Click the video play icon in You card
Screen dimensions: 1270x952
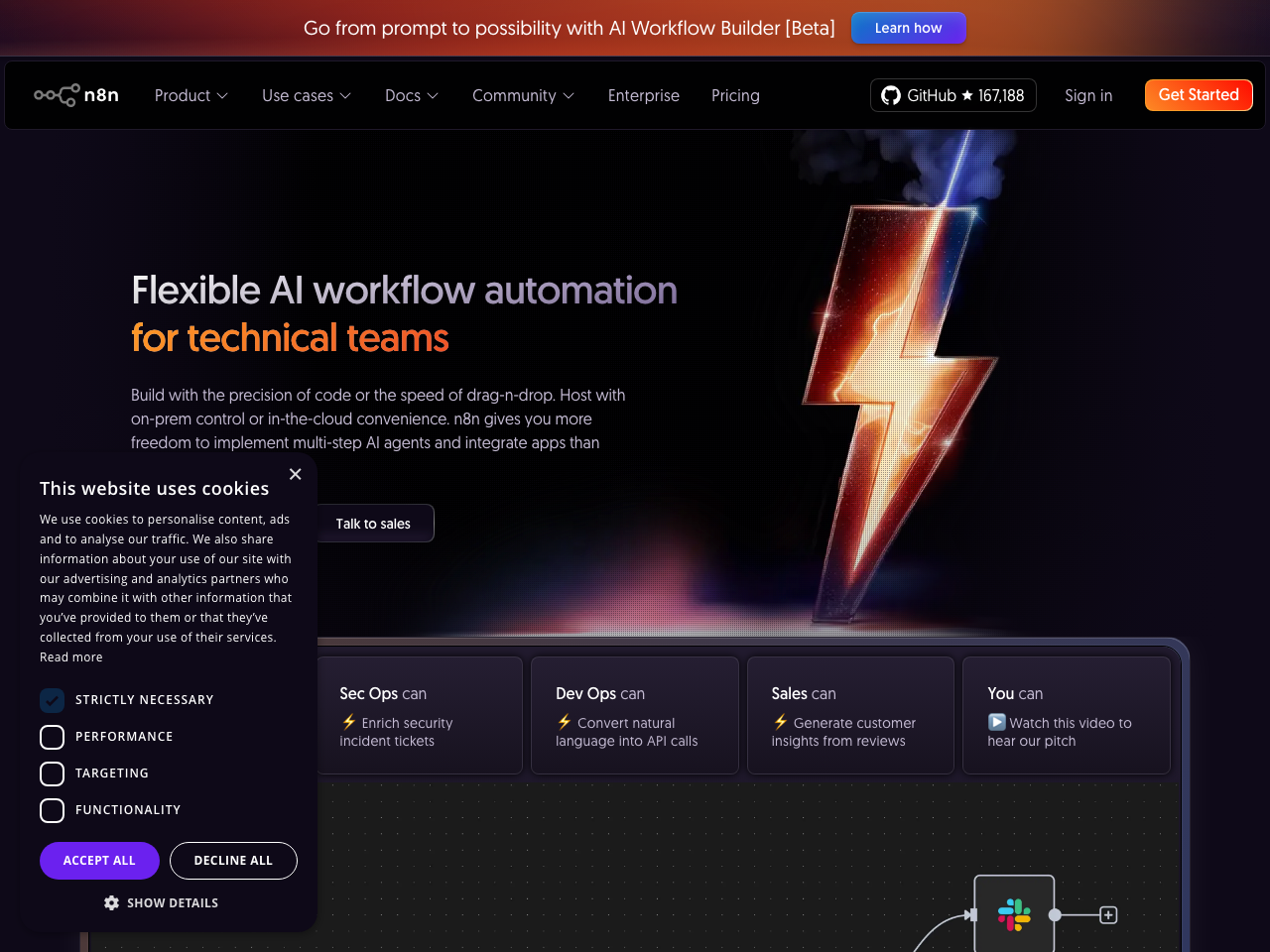[996, 722]
